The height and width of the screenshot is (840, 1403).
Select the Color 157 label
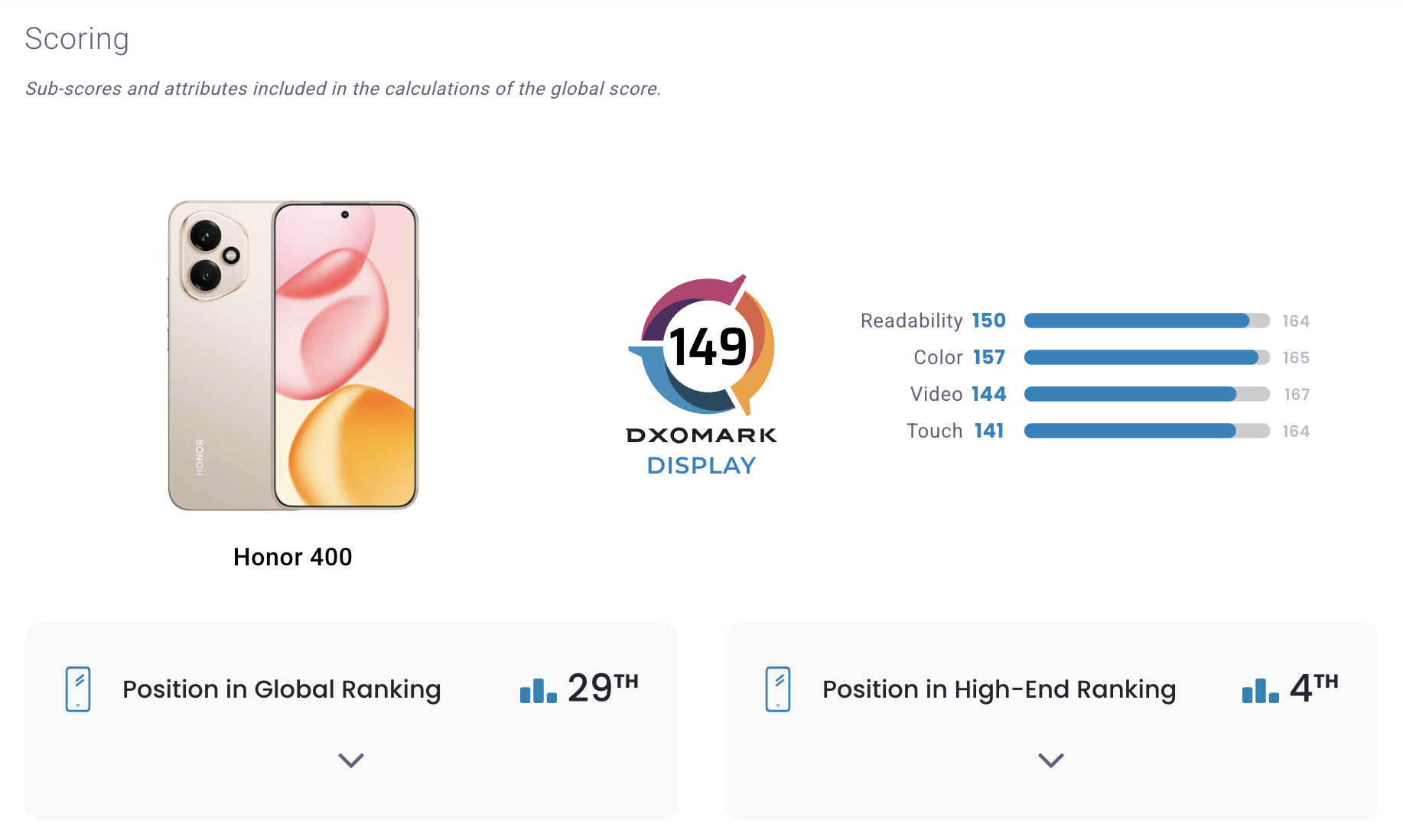click(x=959, y=357)
